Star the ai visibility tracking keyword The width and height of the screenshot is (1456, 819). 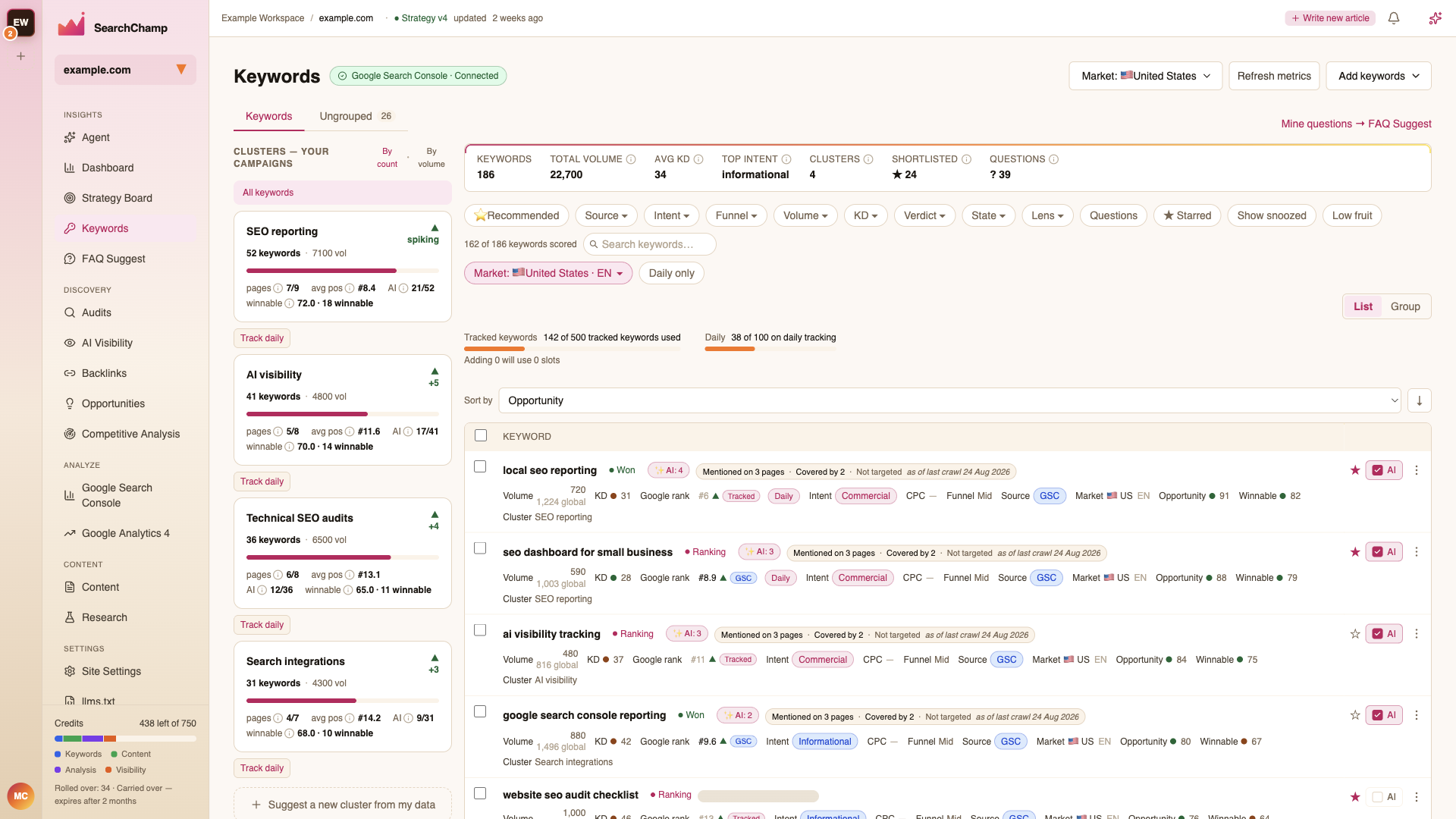tap(1355, 634)
